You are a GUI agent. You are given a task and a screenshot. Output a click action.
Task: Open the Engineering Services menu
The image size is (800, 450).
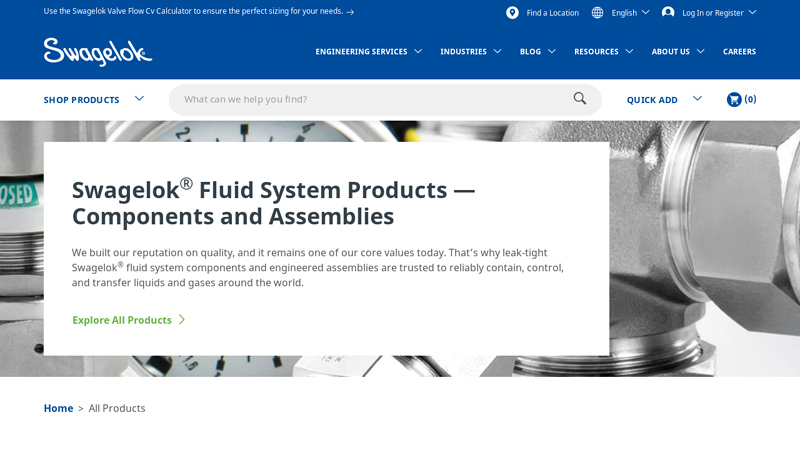(368, 51)
